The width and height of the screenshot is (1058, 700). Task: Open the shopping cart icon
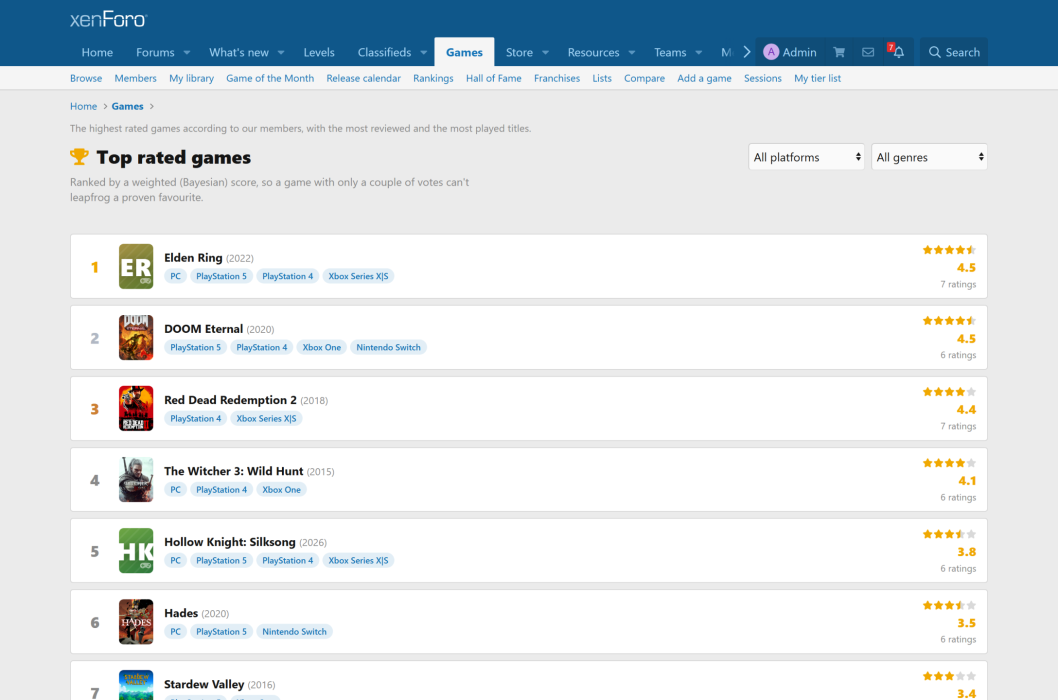coord(839,52)
